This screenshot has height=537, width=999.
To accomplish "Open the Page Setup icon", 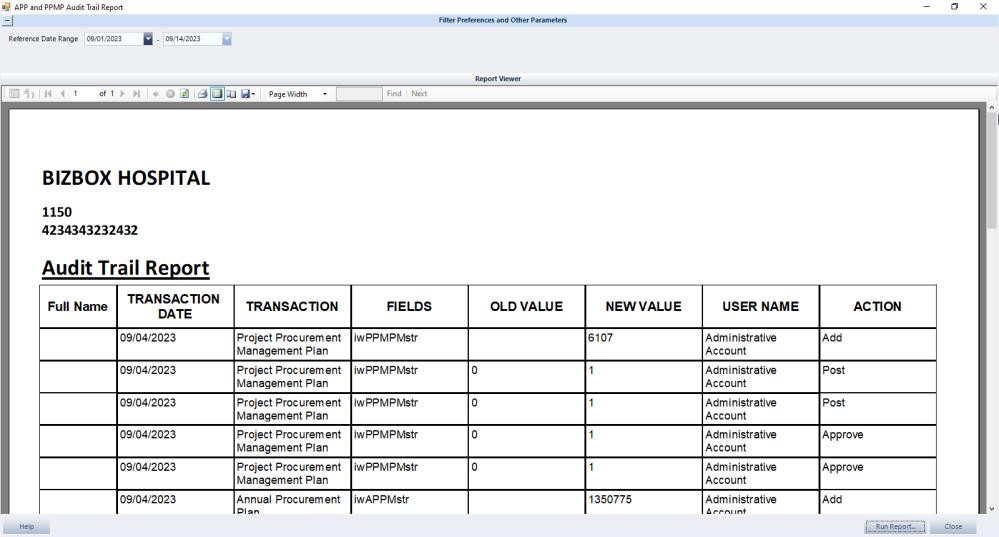I will (231, 94).
